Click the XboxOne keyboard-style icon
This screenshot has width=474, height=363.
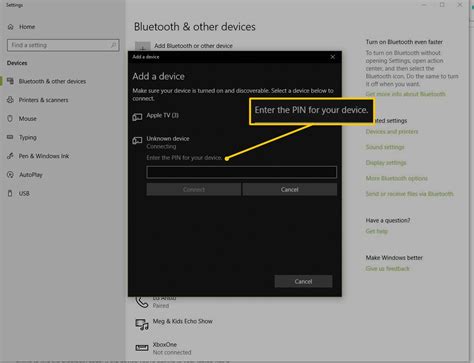point(142,348)
